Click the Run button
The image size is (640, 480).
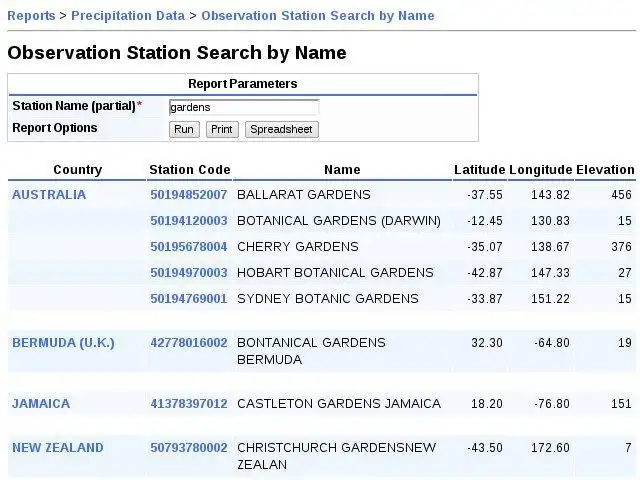(x=184, y=129)
